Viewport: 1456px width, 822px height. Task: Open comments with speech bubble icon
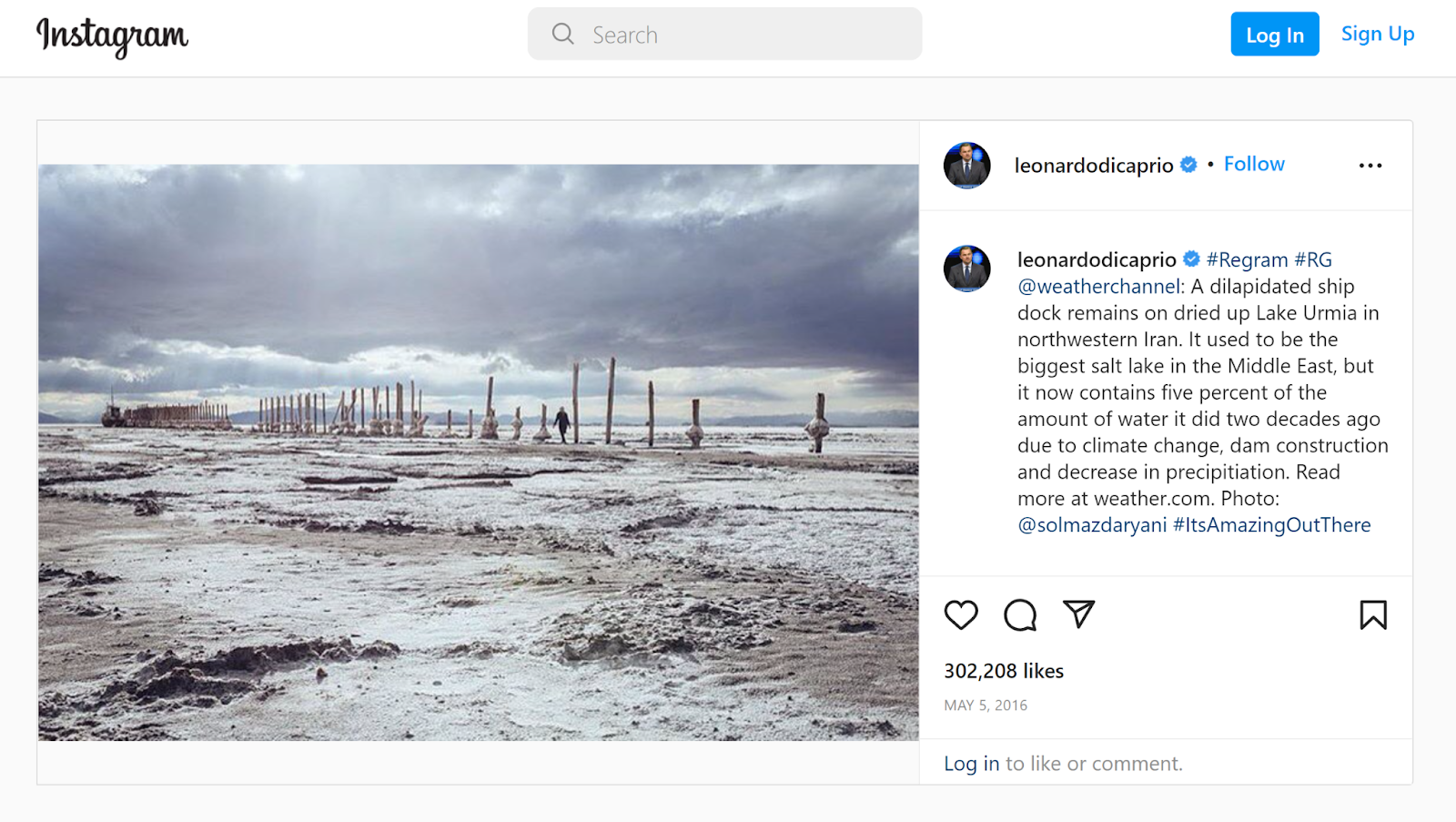pos(1020,615)
